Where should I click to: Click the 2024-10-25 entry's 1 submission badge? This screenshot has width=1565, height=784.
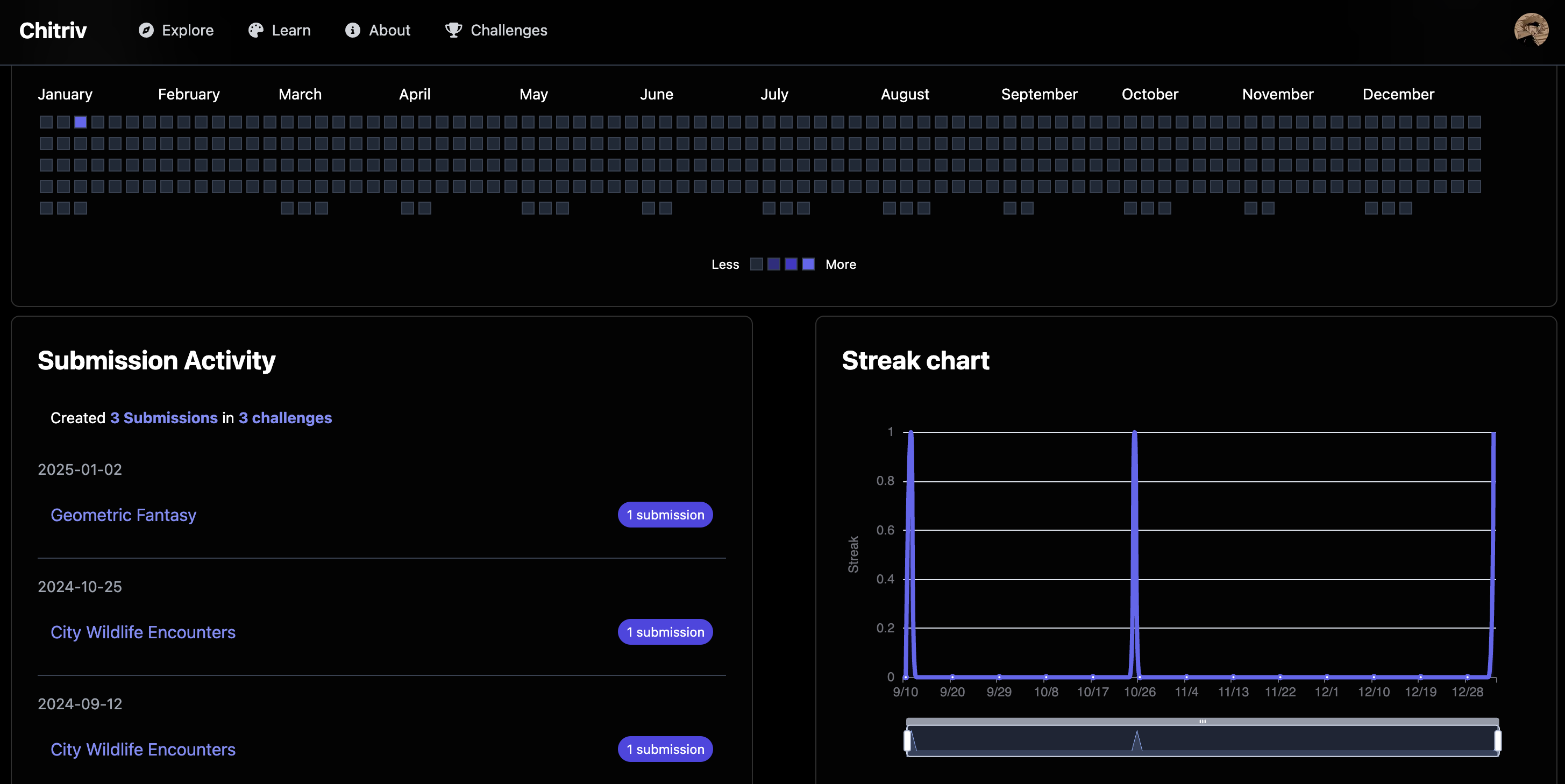(x=665, y=632)
